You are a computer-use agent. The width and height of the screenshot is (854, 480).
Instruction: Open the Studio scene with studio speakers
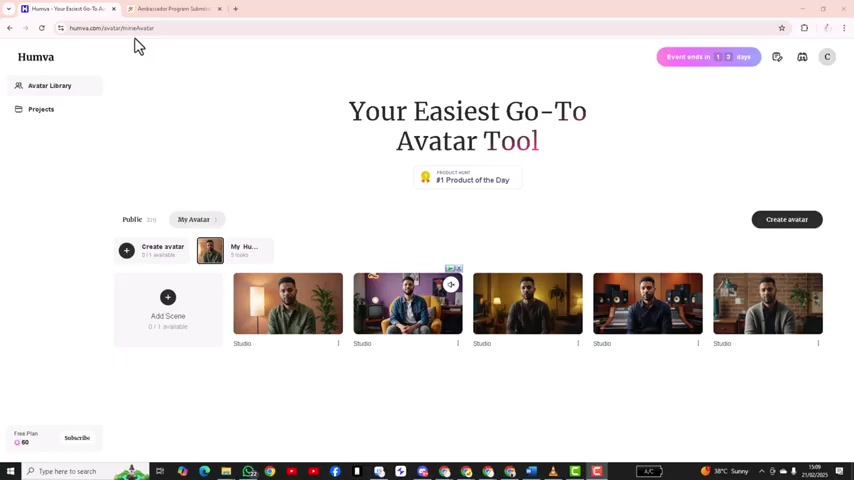pyautogui.click(x=648, y=303)
